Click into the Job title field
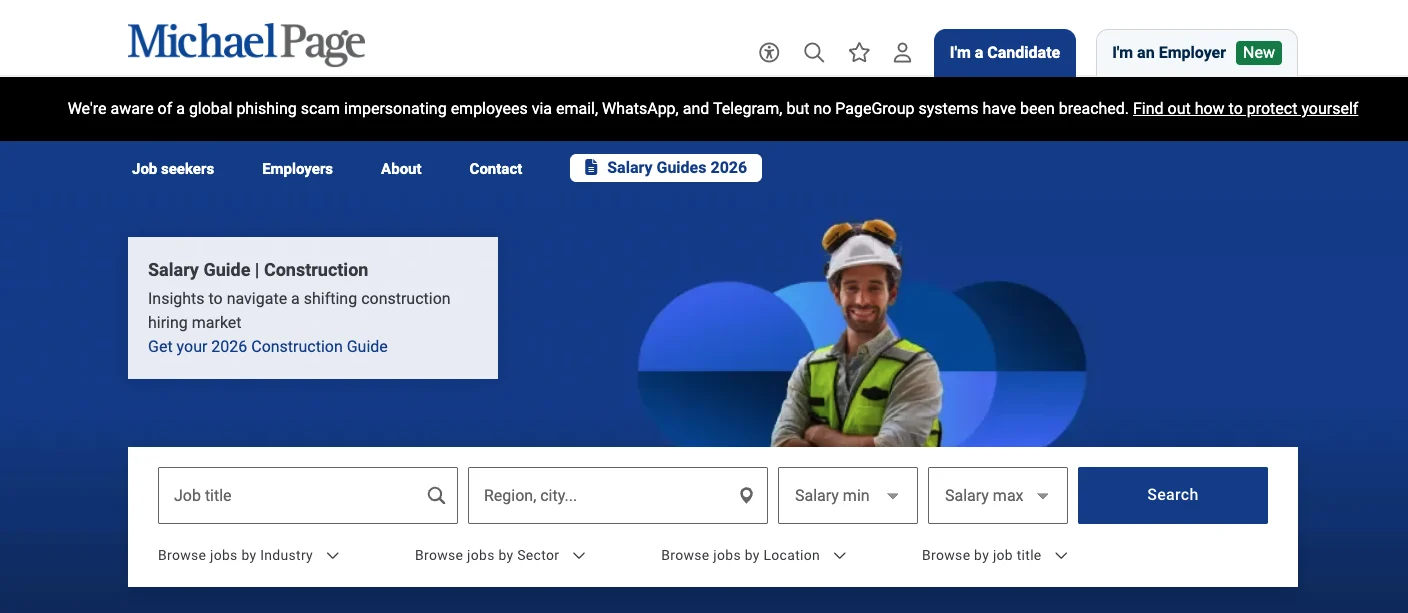The image size is (1408, 613). point(308,495)
